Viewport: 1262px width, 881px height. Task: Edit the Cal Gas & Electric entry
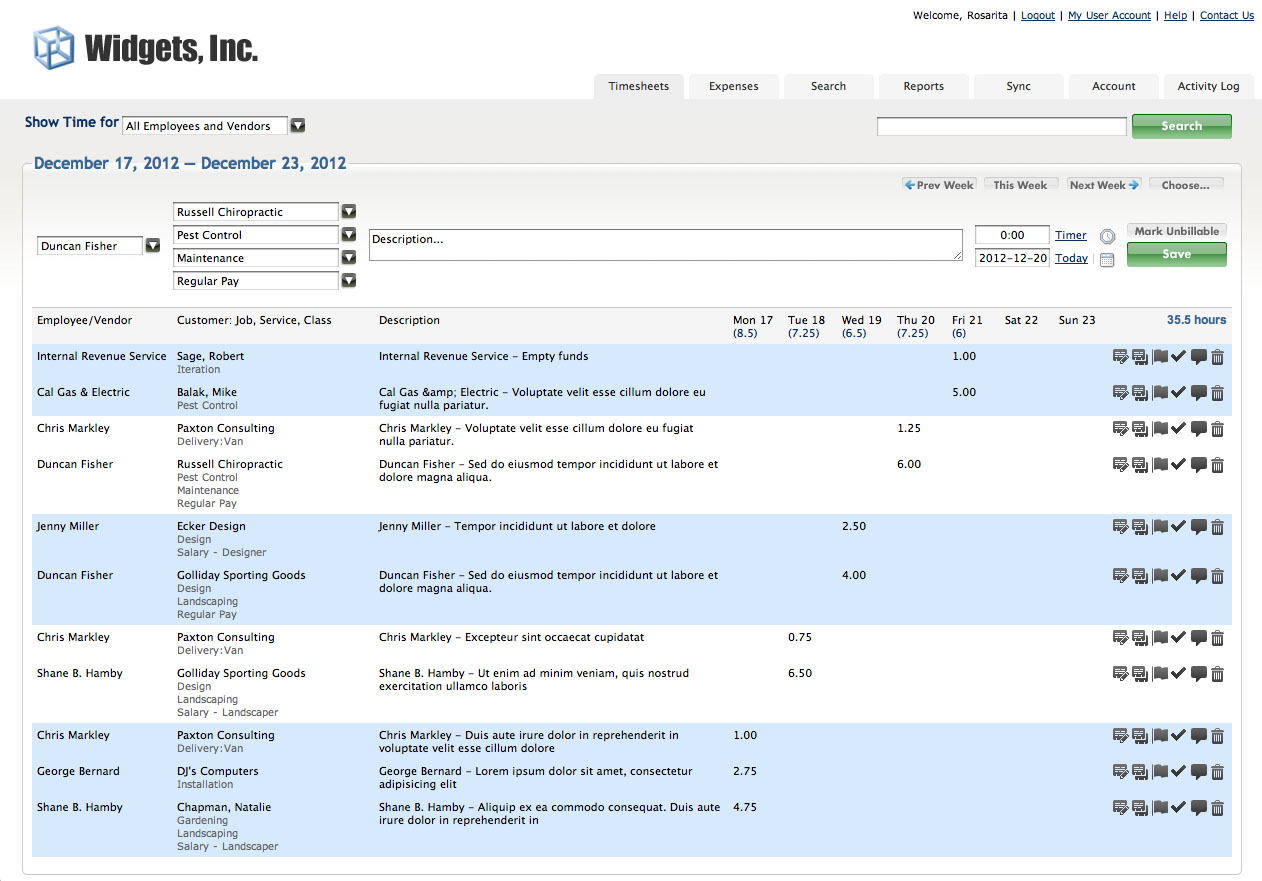coord(1120,393)
